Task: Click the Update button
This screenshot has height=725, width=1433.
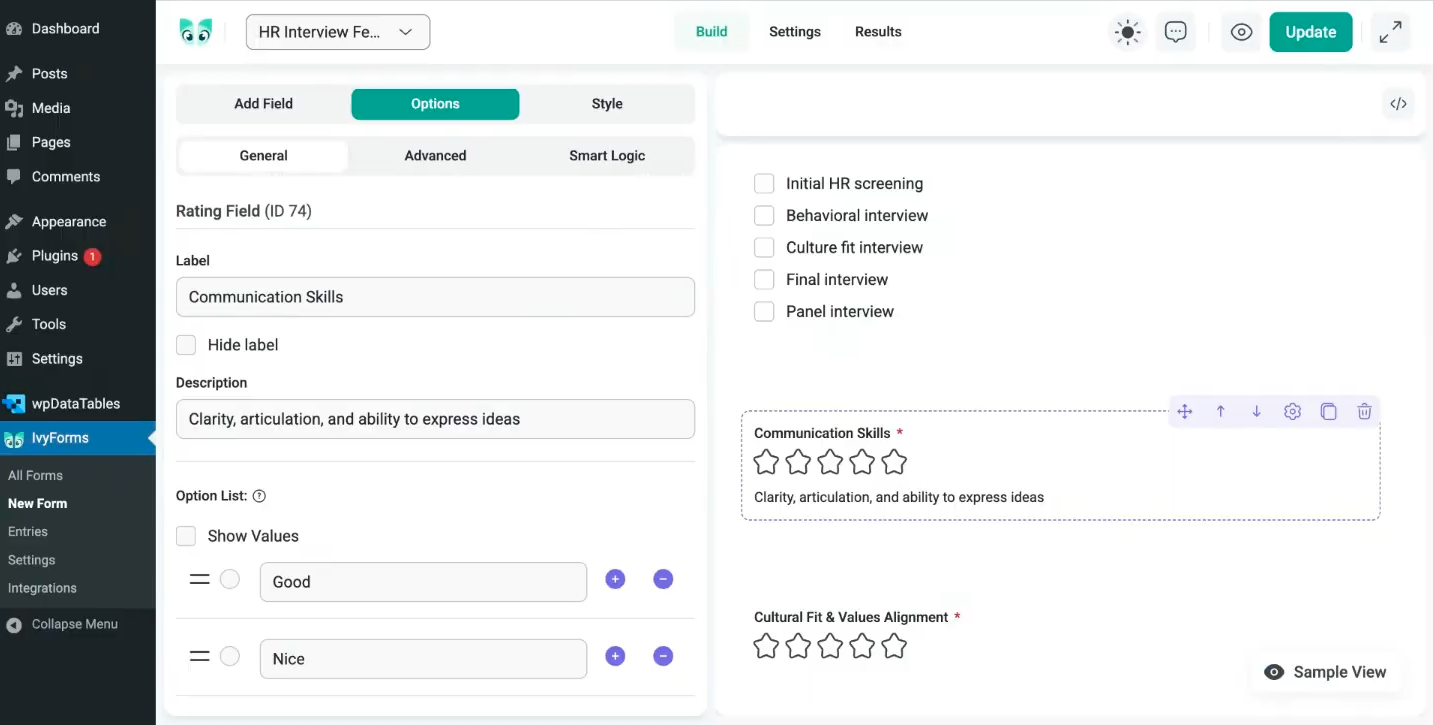Action: pyautogui.click(x=1310, y=32)
